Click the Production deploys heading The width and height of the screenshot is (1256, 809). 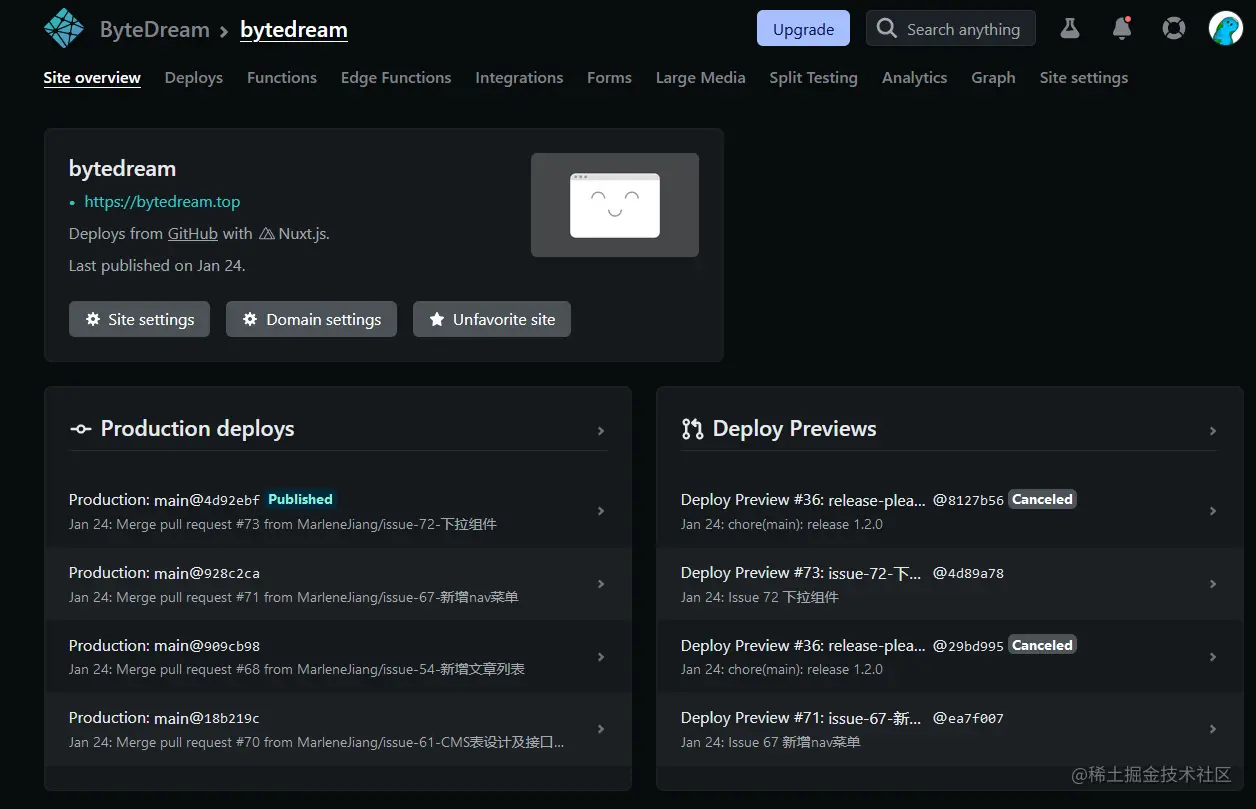[197, 429]
